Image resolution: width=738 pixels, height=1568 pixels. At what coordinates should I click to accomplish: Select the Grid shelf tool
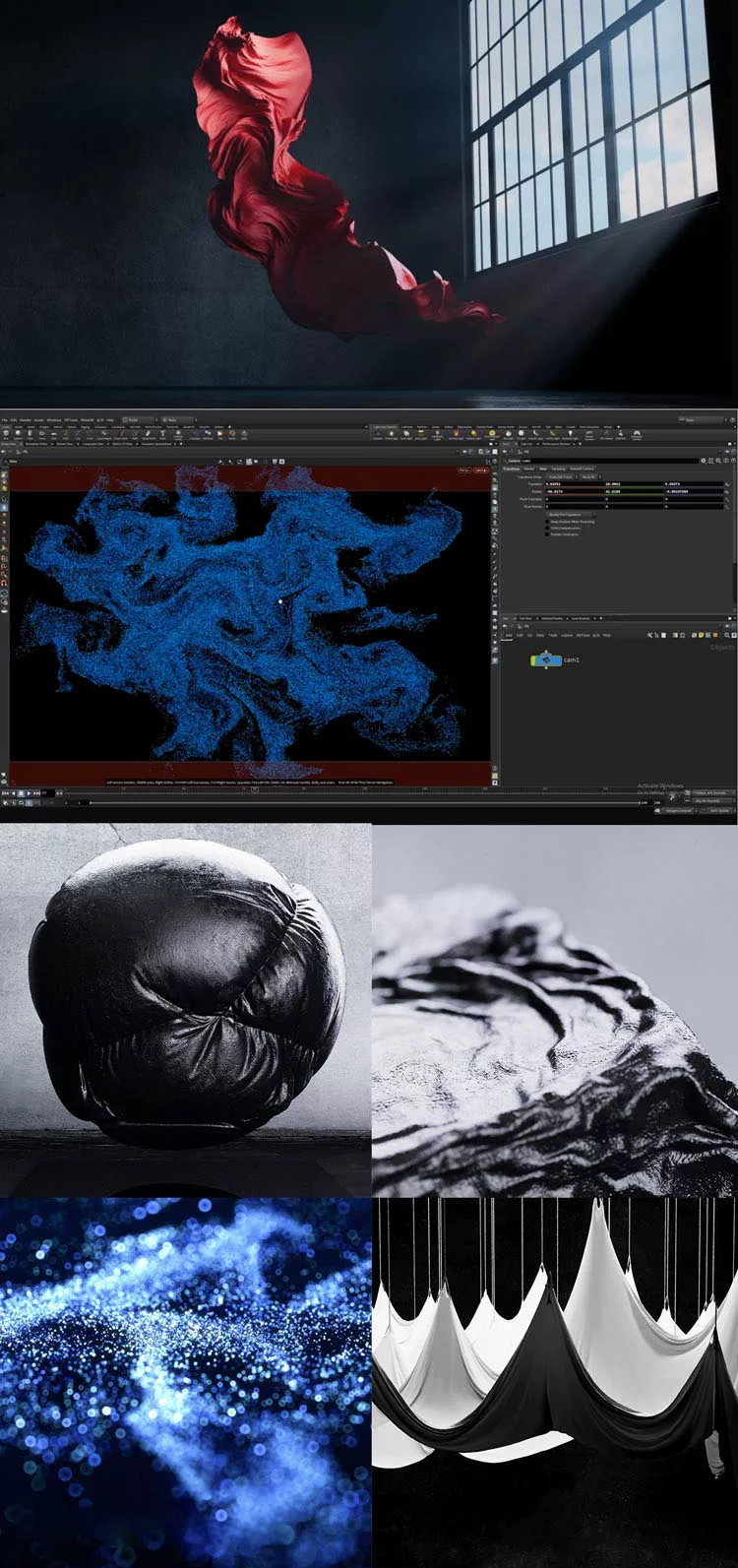(53, 434)
